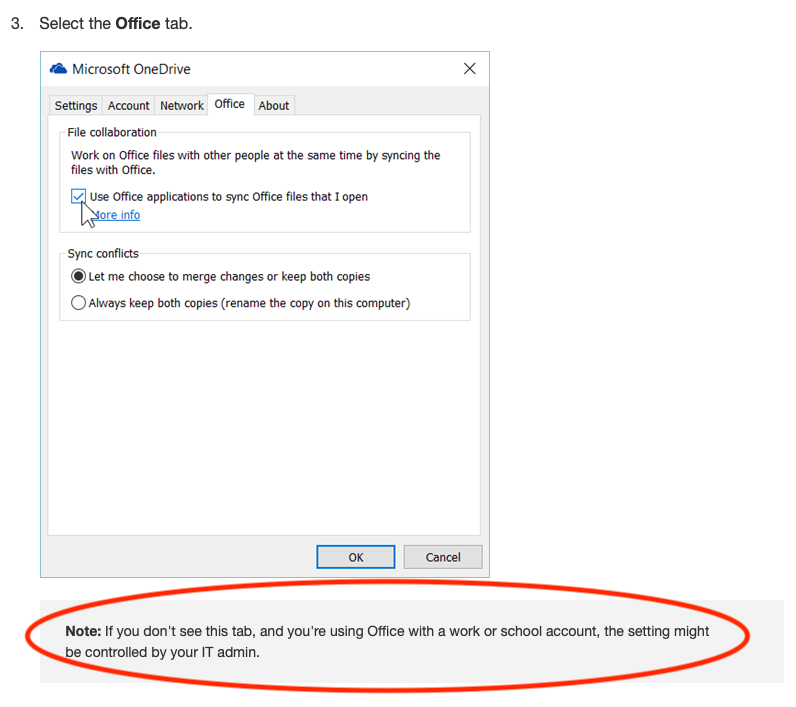Click the 'Select the Office tab' instruction text
This screenshot has height=707, width=796.
point(116,23)
